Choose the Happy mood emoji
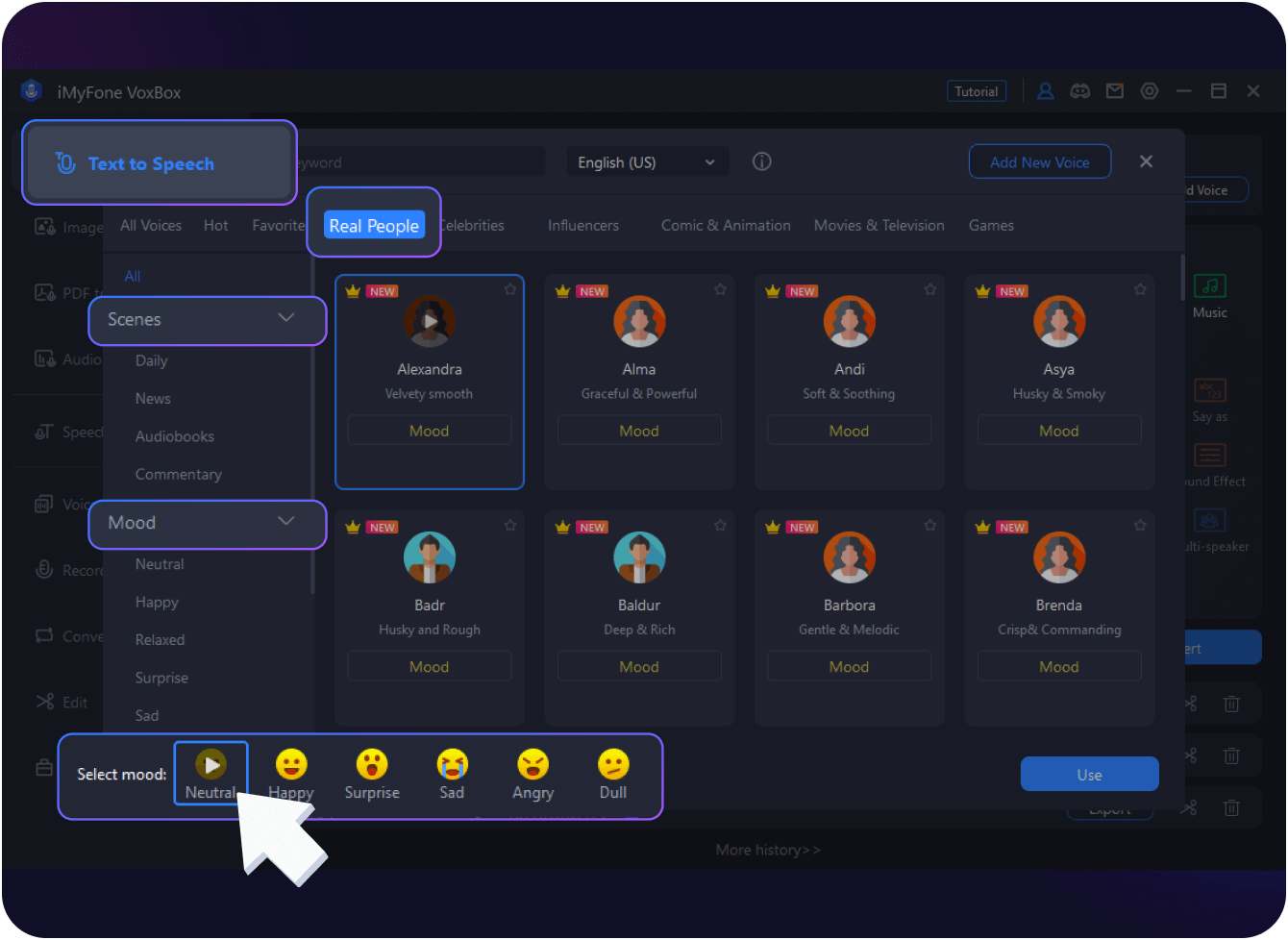The image size is (1288, 940). (291, 765)
